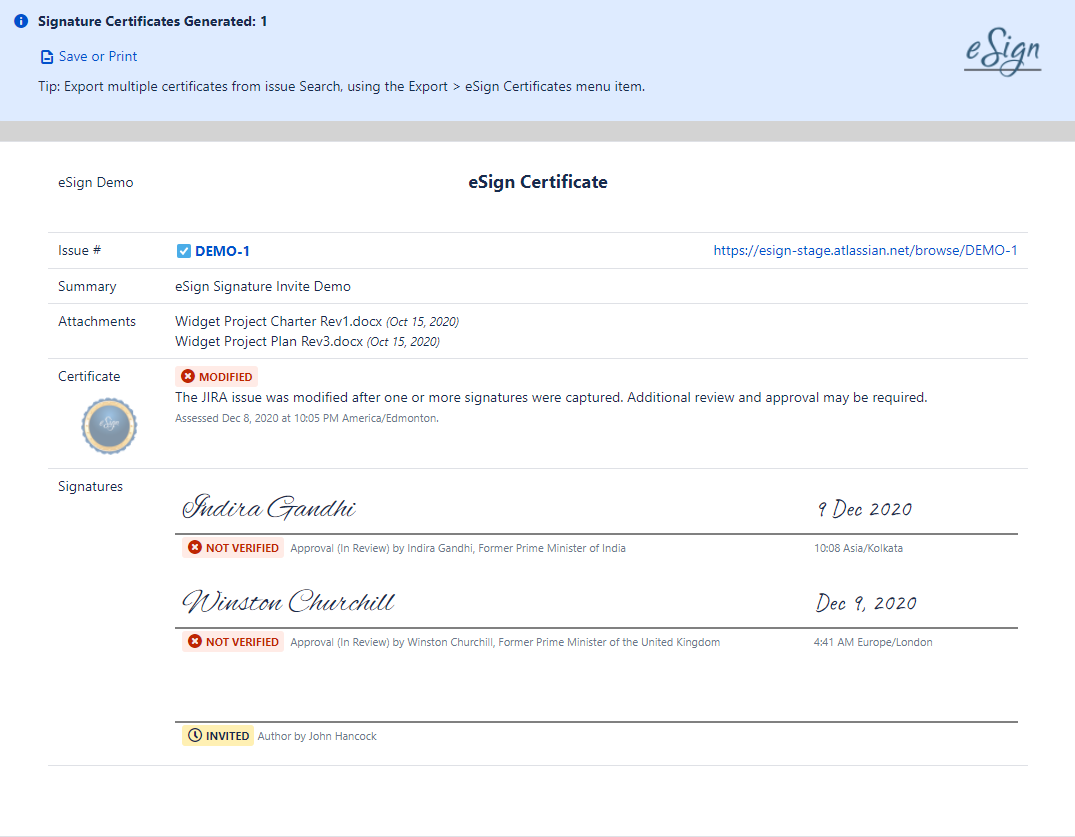The height and width of the screenshot is (837, 1075).
Task: Click the eSign certificate seal badge
Action: tap(108, 425)
